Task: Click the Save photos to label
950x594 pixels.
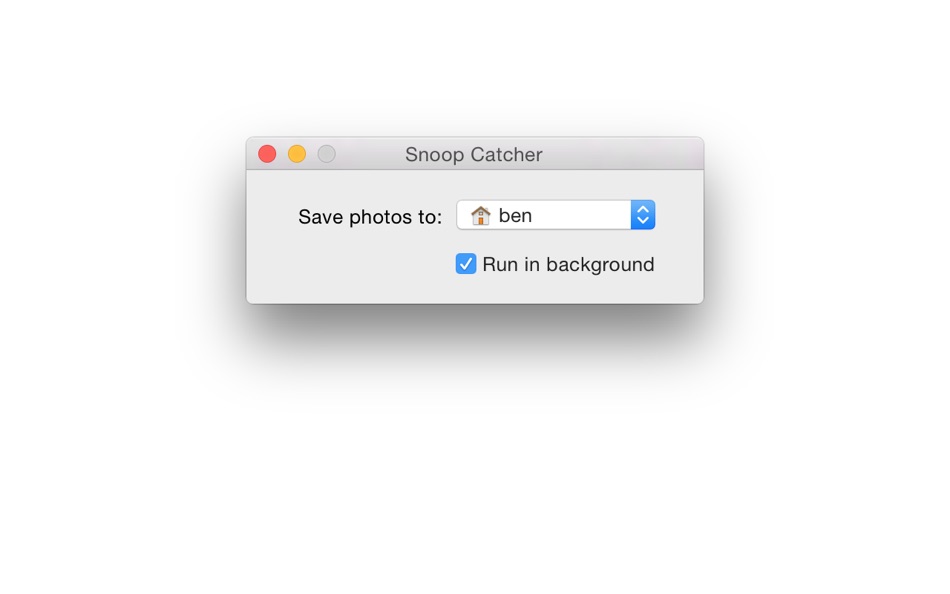Action: (x=369, y=216)
